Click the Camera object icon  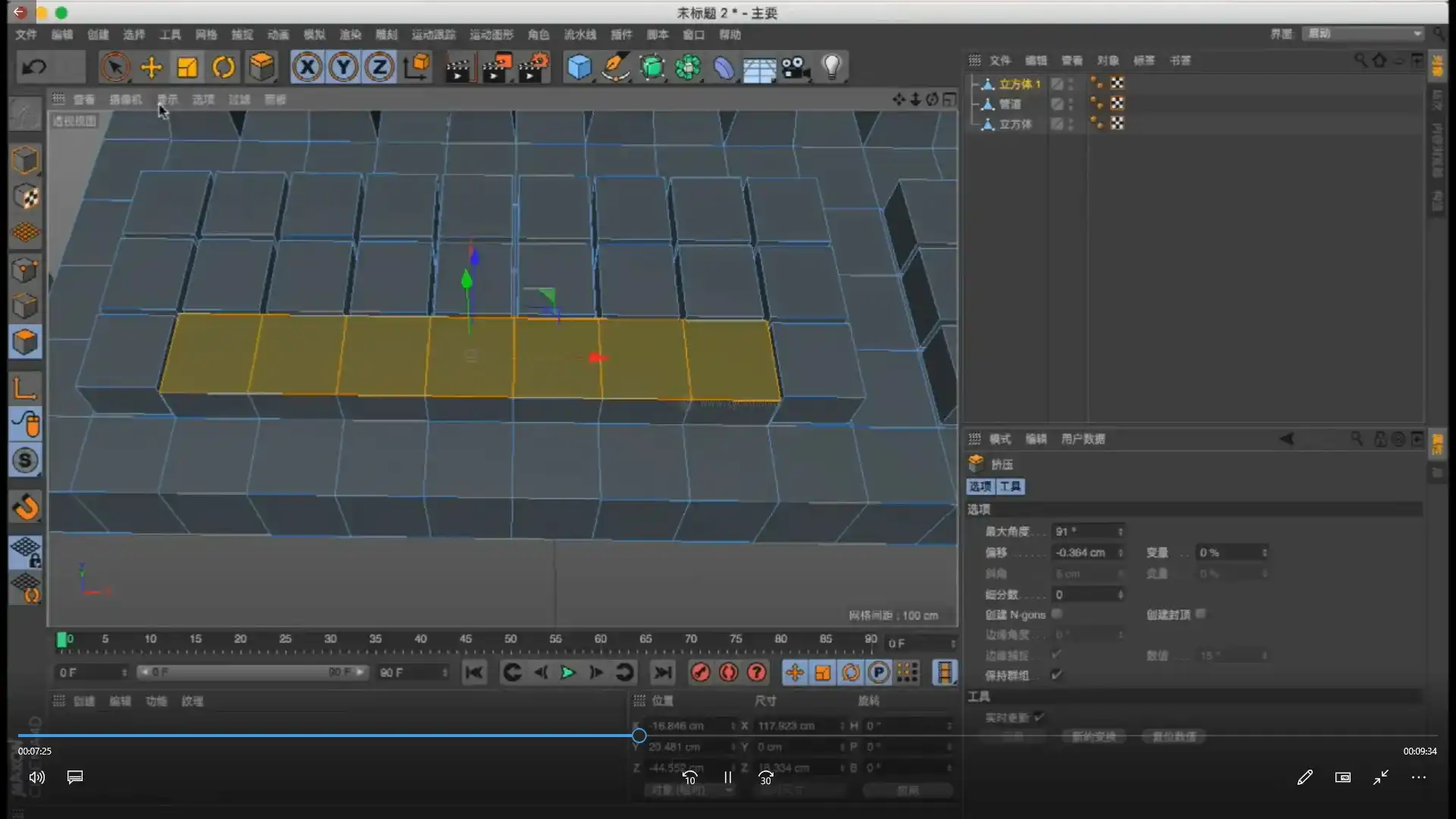(795, 67)
